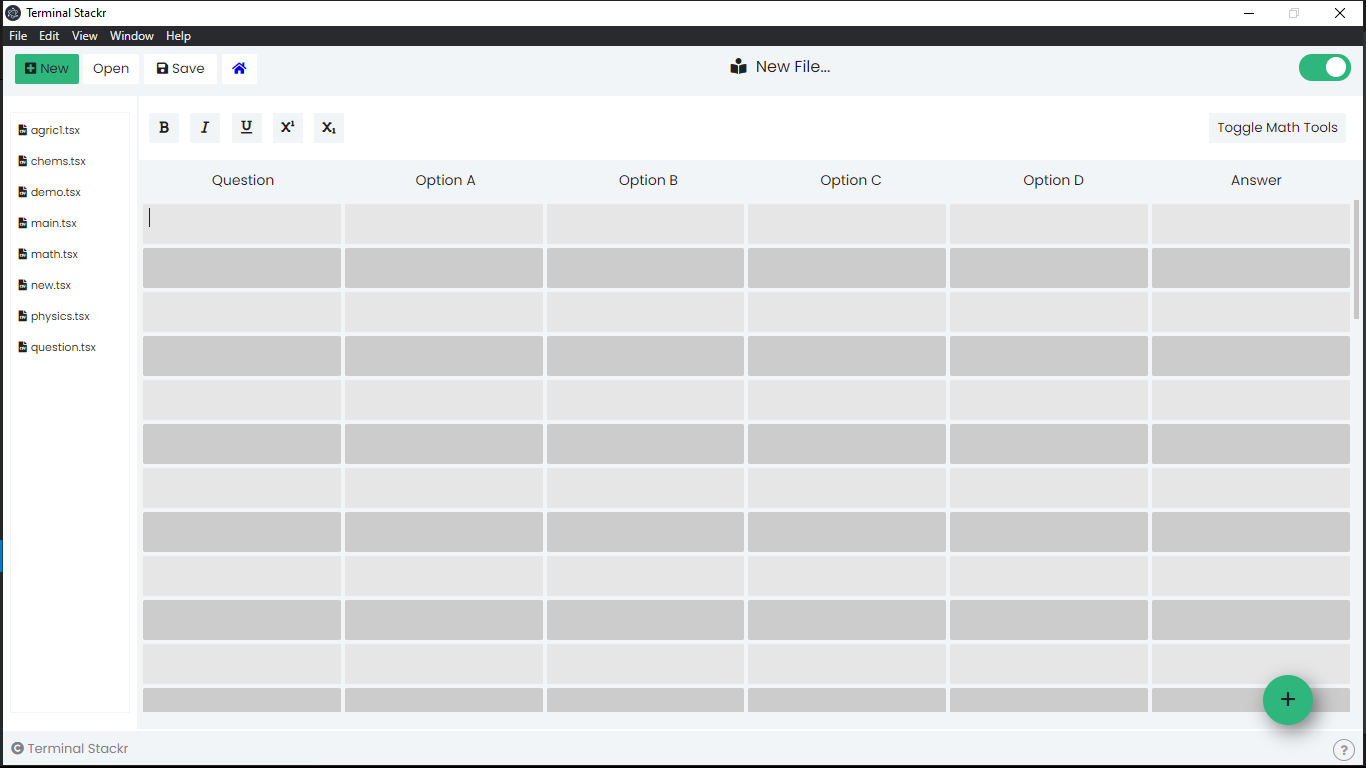Open the Help menu
Screen dimensions: 1366x768
click(179, 36)
